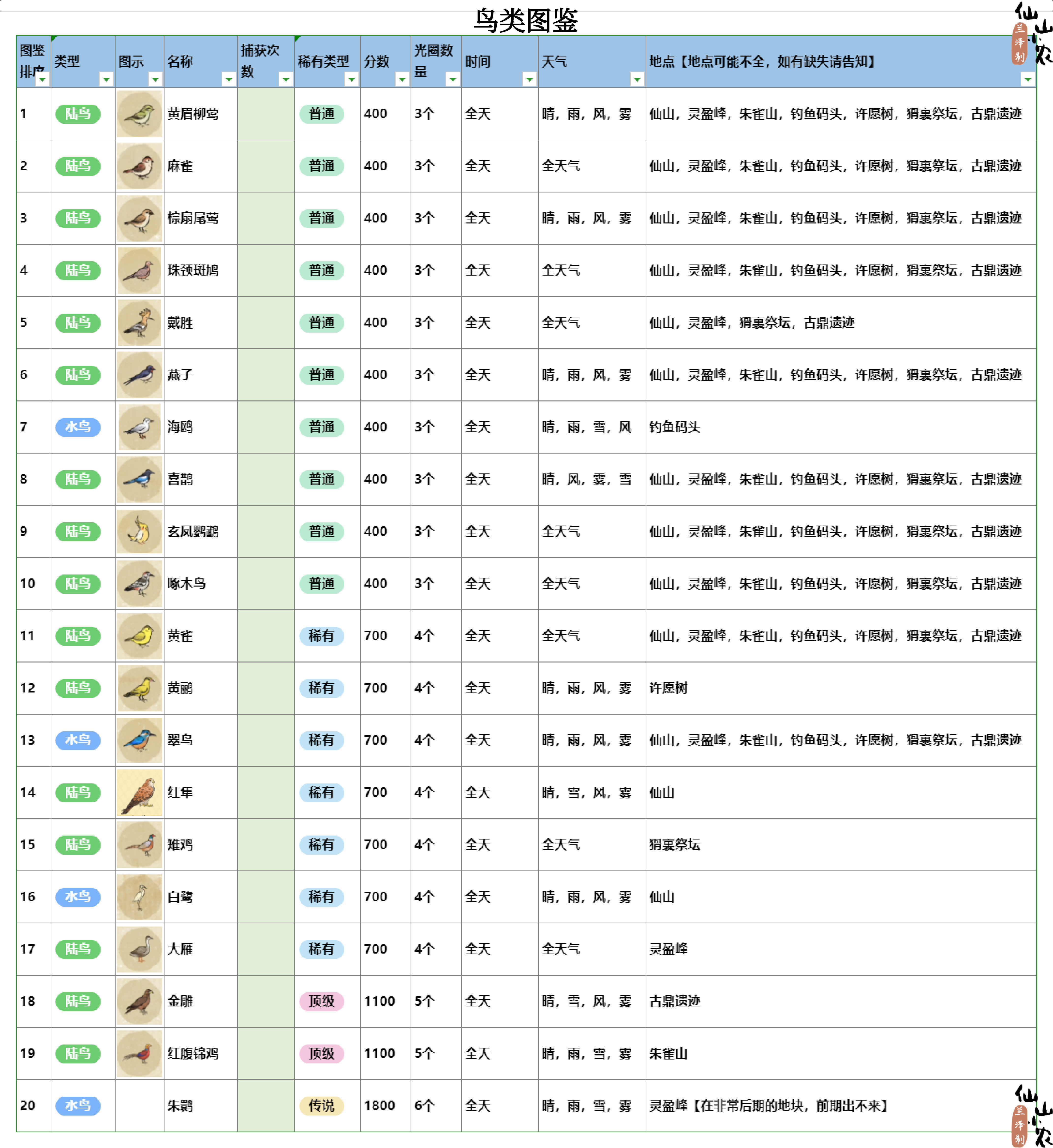
Task: Click the 水鸟 tag for 海鸥
Action: (78, 427)
